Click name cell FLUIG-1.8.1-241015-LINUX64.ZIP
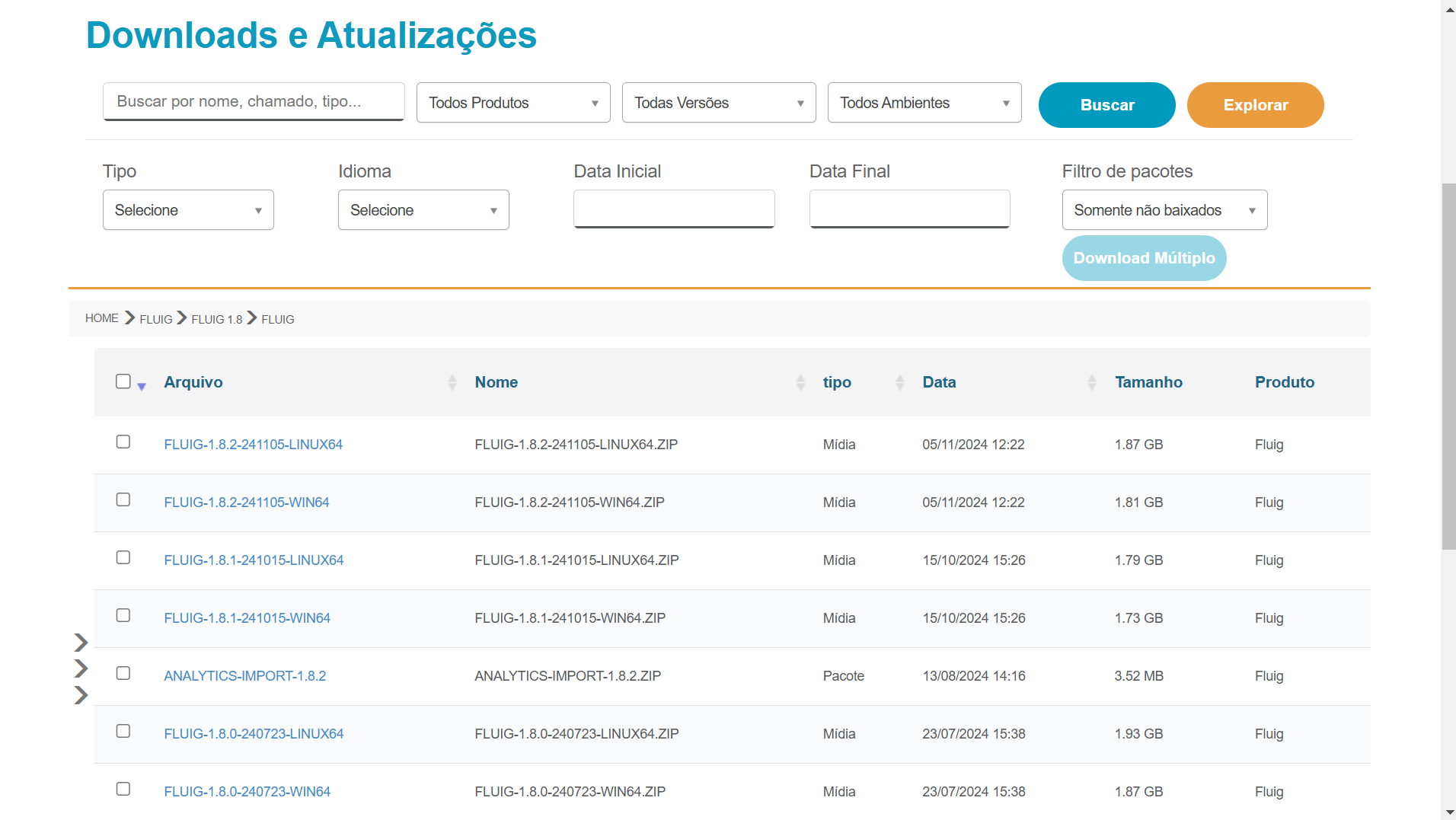The width and height of the screenshot is (1456, 820). click(577, 560)
